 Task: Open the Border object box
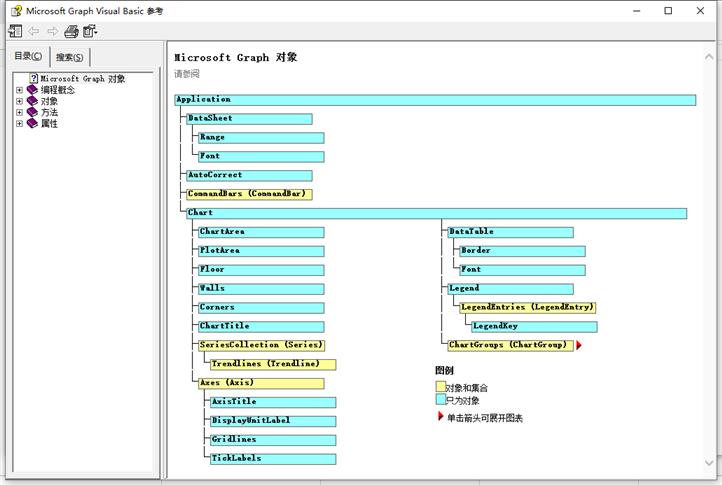tap(523, 251)
